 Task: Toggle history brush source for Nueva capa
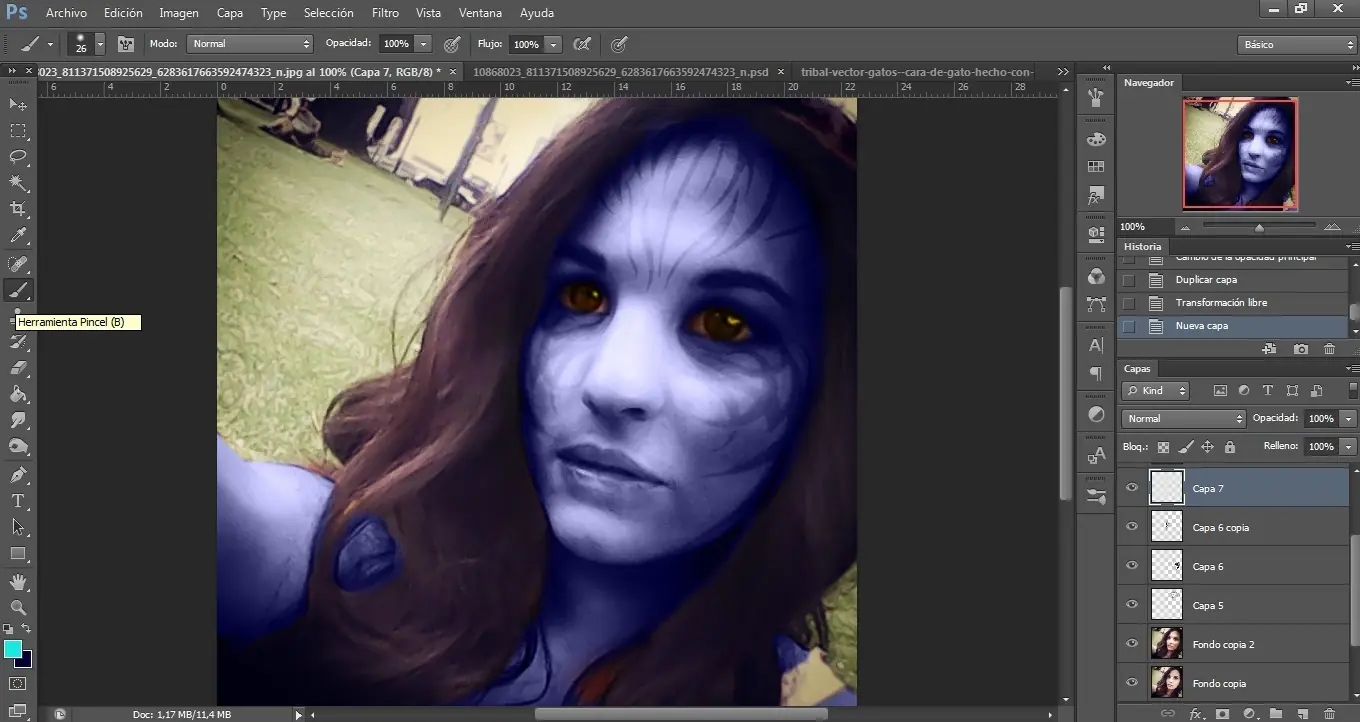click(x=1129, y=326)
